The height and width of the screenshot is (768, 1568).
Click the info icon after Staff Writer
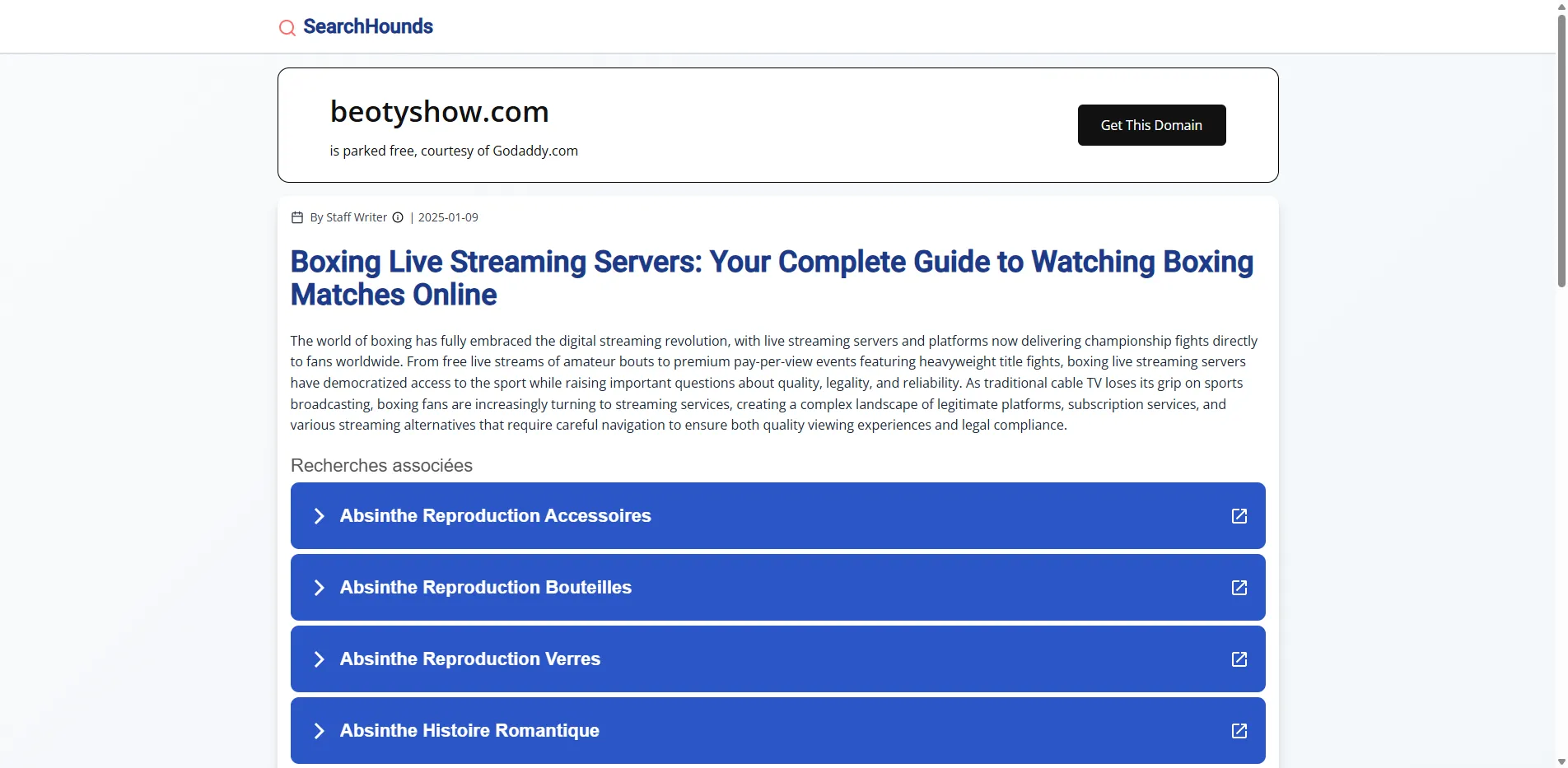click(398, 217)
